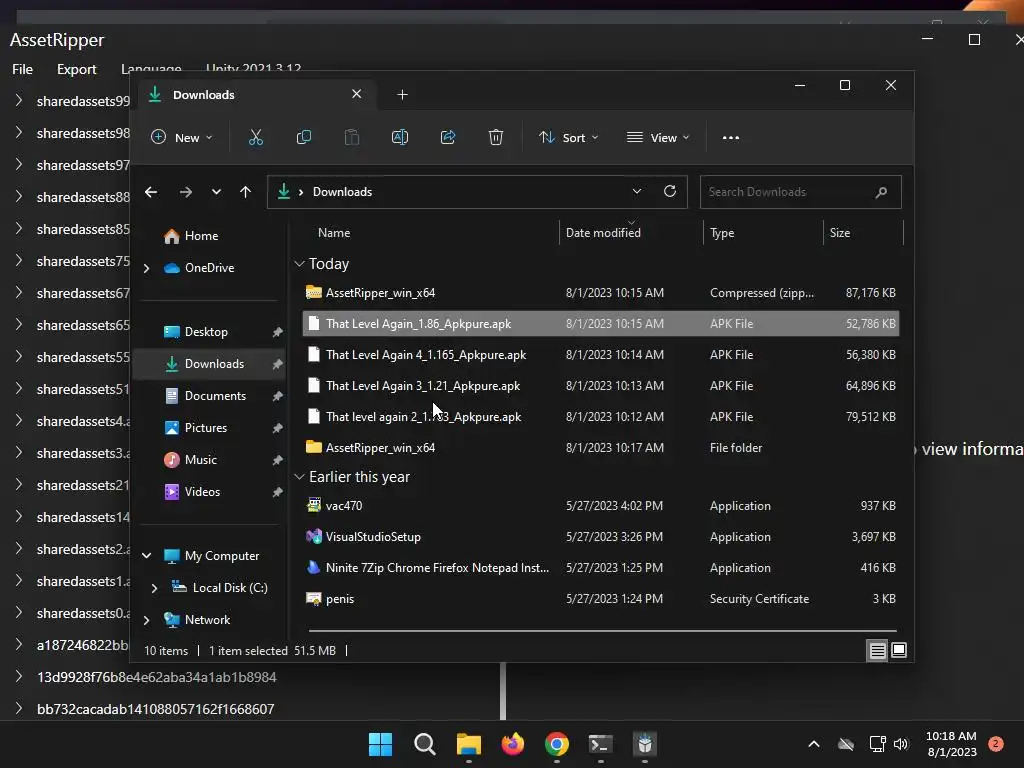Click the Cut scissors icon in Explorer toolbar
Screen dimensions: 1024x768
pos(255,137)
